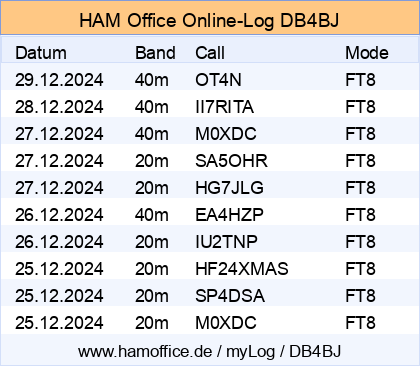Viewport: 420px width, 366px height.
Task: Click the SP4DSA callsign
Action: [x=230, y=296]
